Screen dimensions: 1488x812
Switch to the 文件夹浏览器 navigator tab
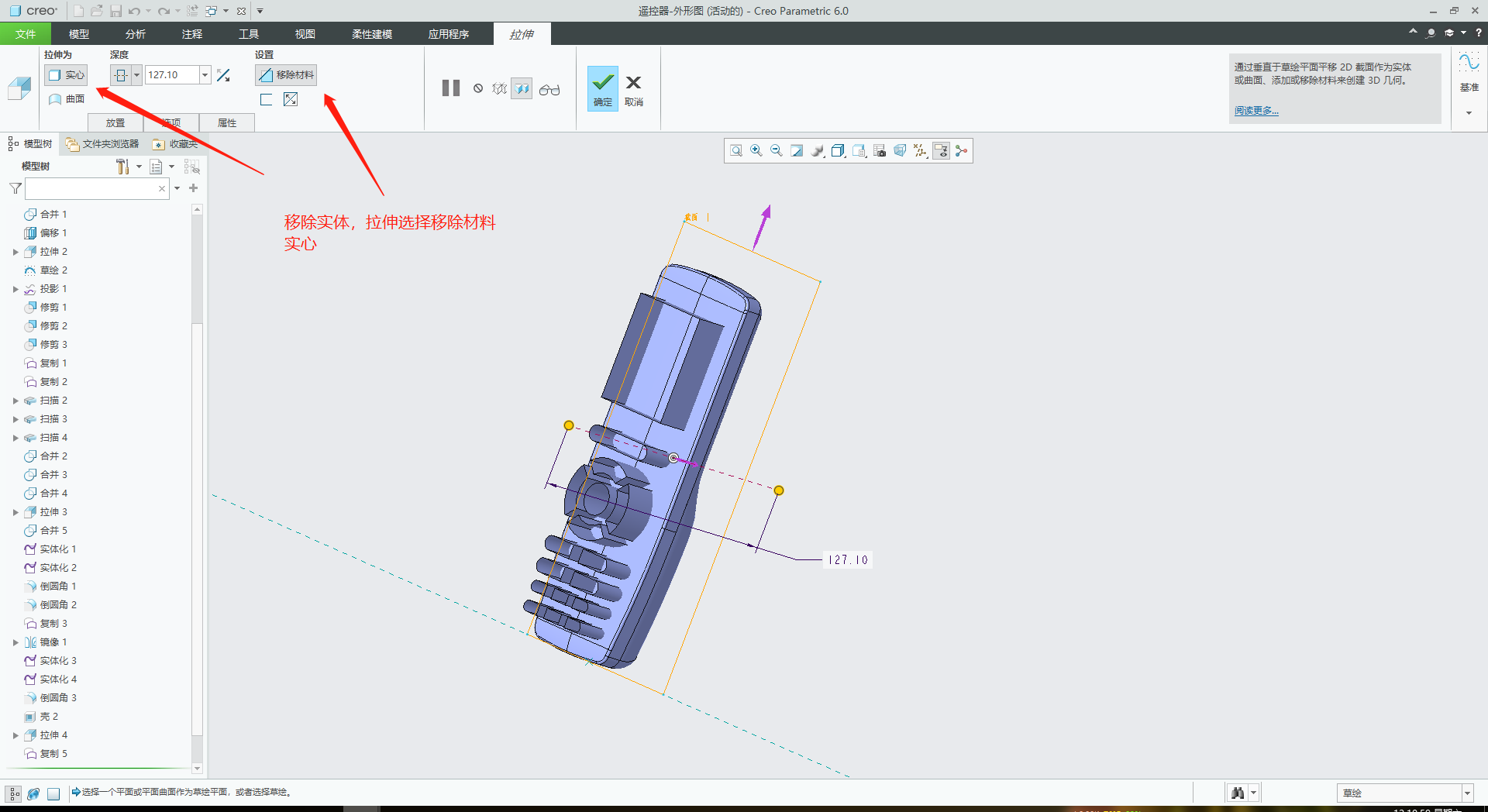point(103,144)
